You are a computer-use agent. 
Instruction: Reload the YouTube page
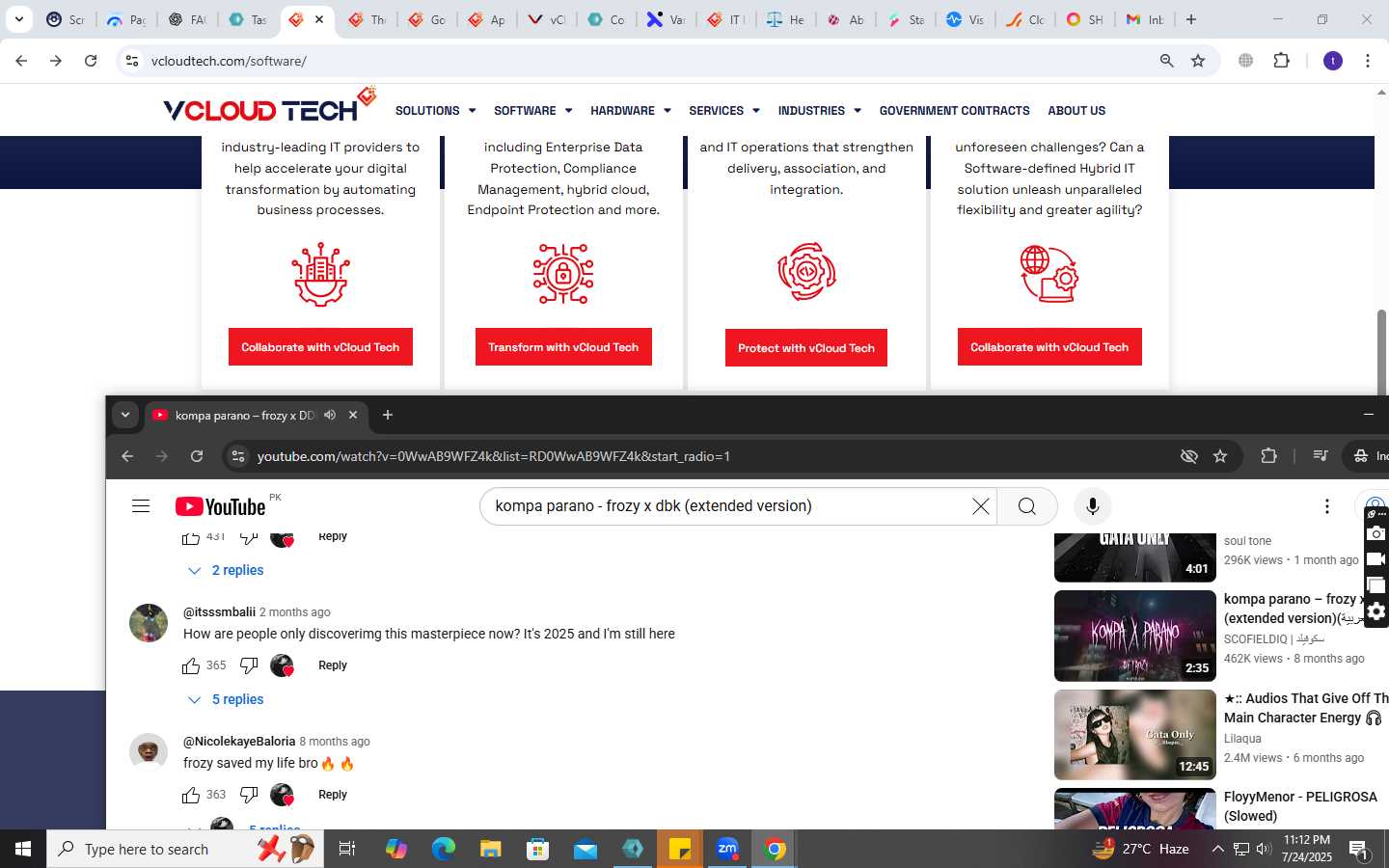click(197, 456)
